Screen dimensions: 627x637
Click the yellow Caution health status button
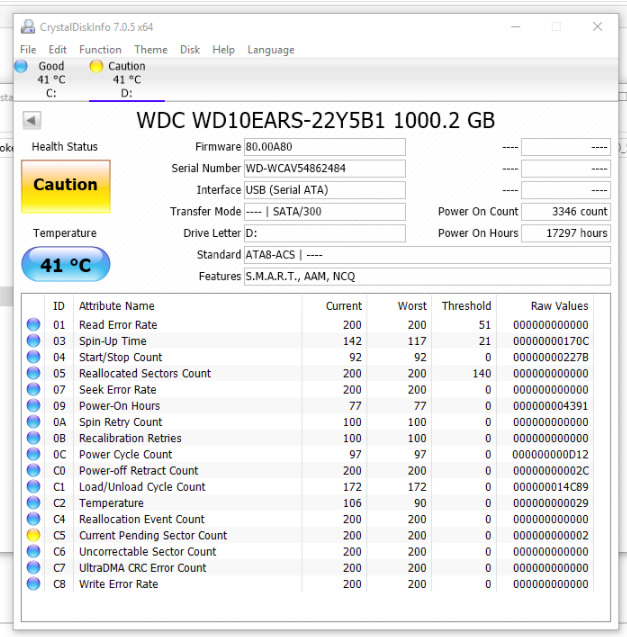coord(65,185)
